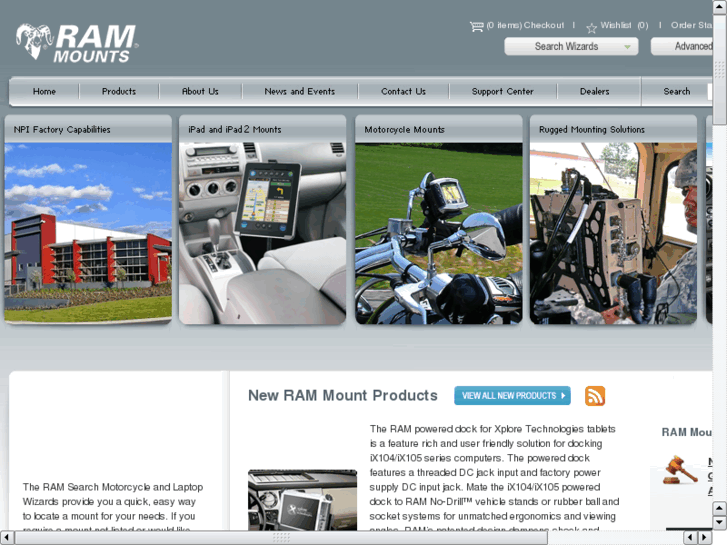727x545 pixels.
Task: Open the orange RSS feed icon
Action: 595,396
